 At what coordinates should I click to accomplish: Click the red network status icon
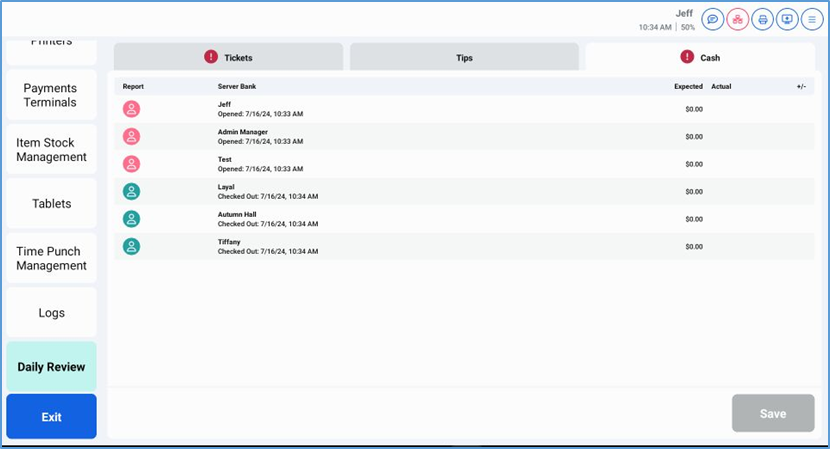[x=738, y=19]
